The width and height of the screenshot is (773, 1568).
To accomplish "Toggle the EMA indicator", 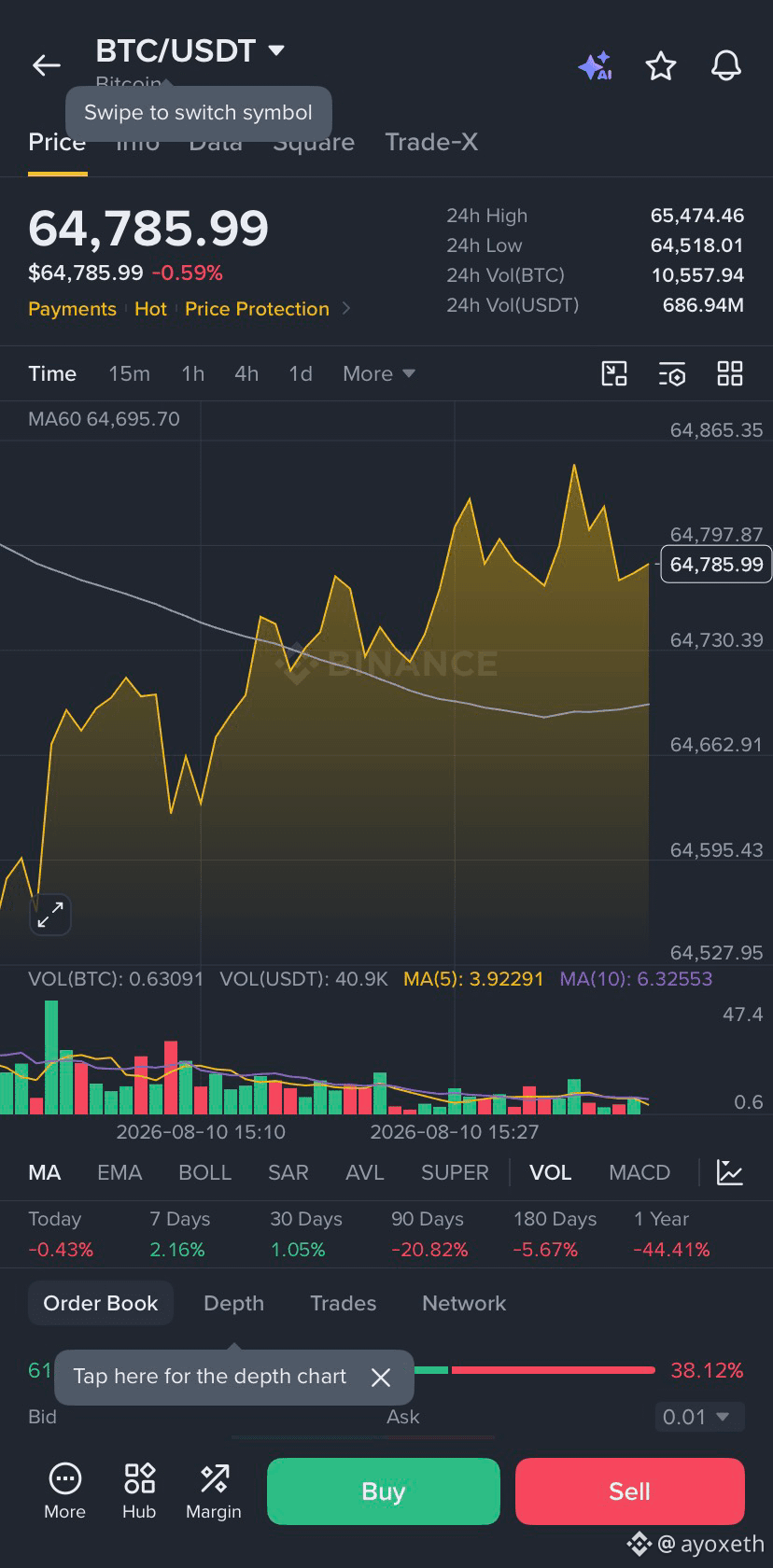I will pos(119,1173).
